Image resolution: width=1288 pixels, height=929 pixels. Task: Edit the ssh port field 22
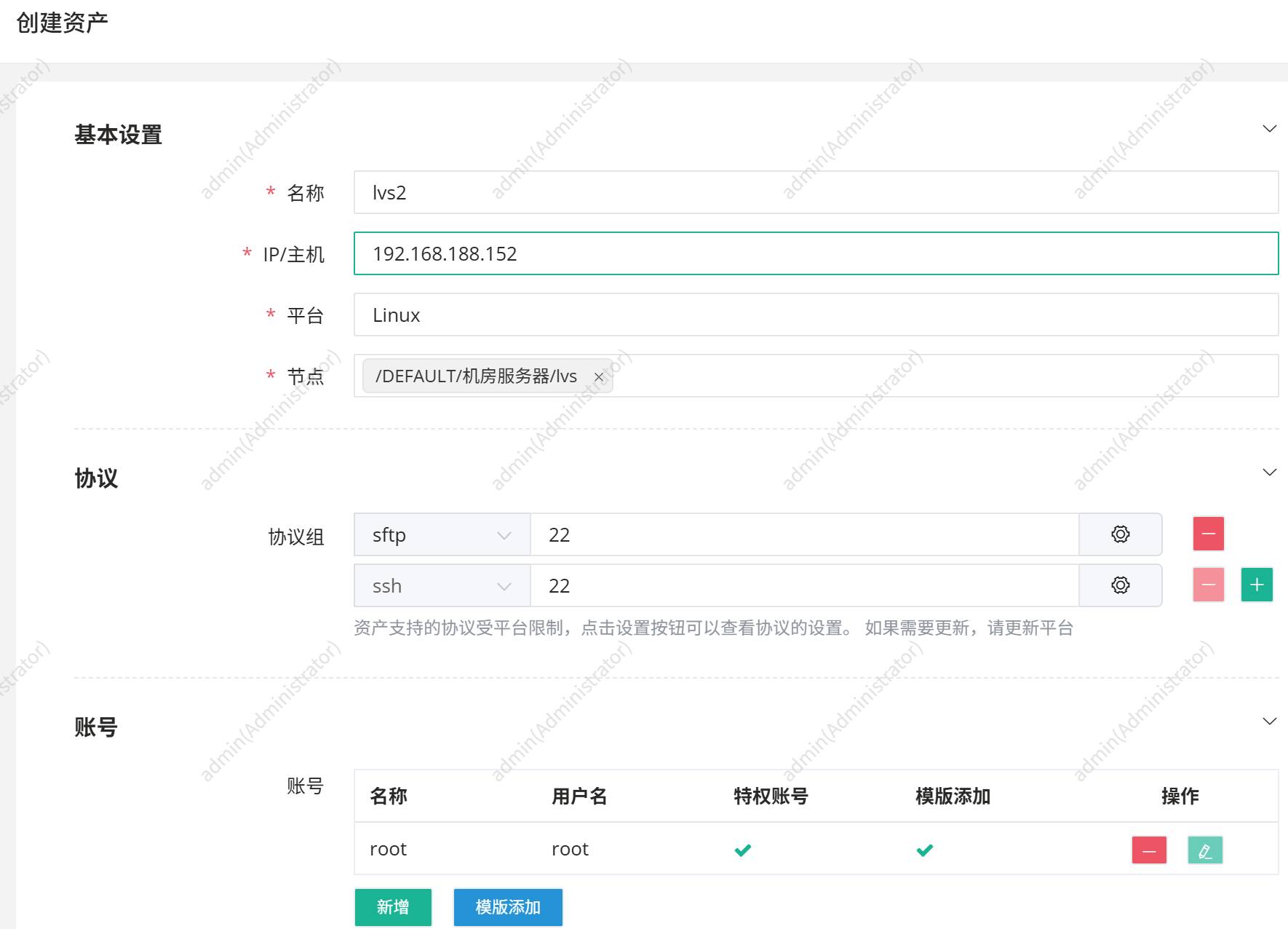(x=804, y=585)
